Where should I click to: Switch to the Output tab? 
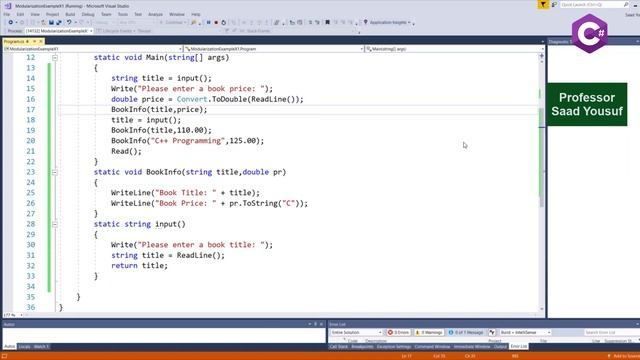(x=500, y=347)
